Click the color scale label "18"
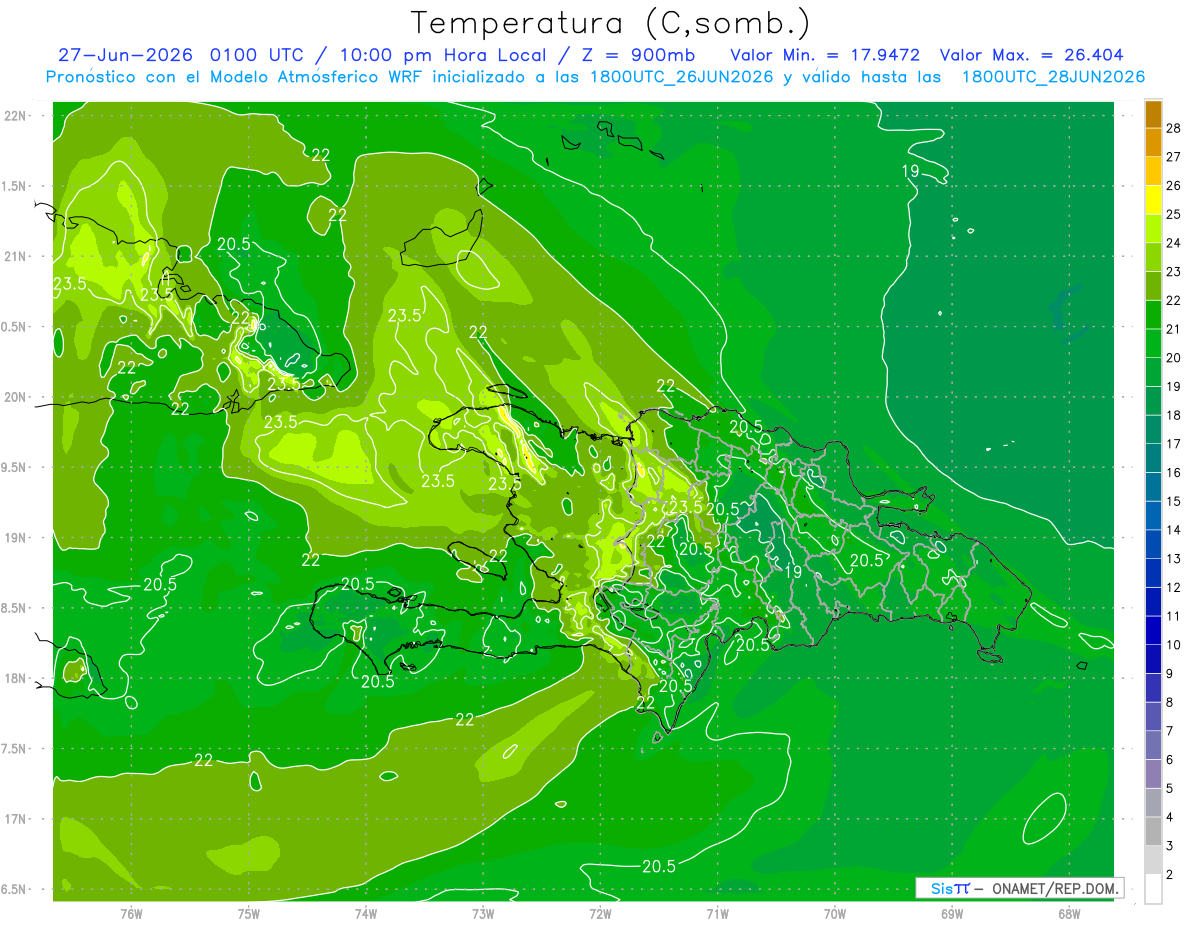 [x=1174, y=415]
